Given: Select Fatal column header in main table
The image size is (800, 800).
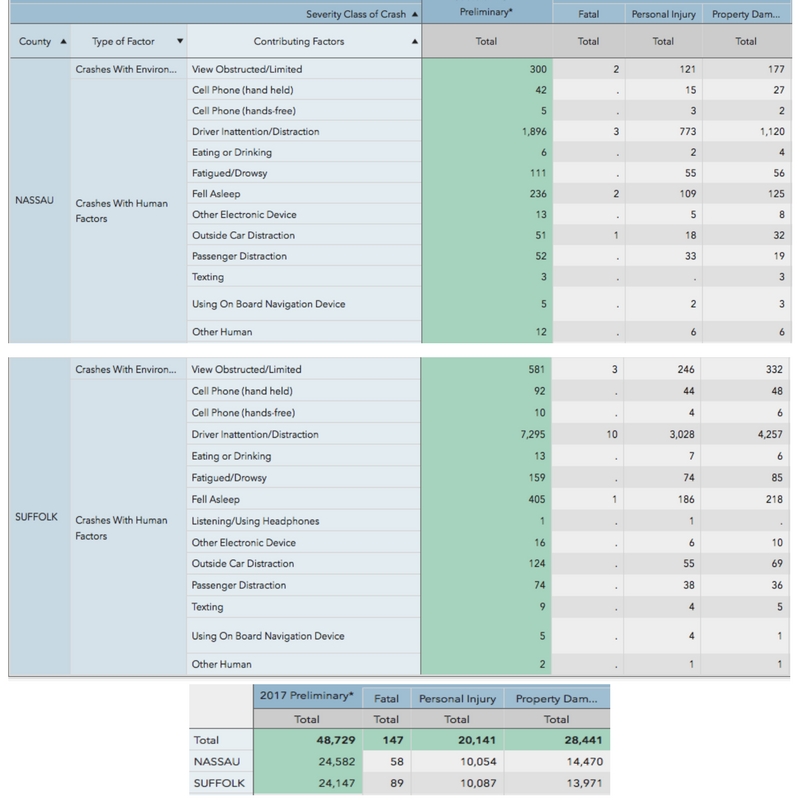Looking at the screenshot, I should point(588,14).
